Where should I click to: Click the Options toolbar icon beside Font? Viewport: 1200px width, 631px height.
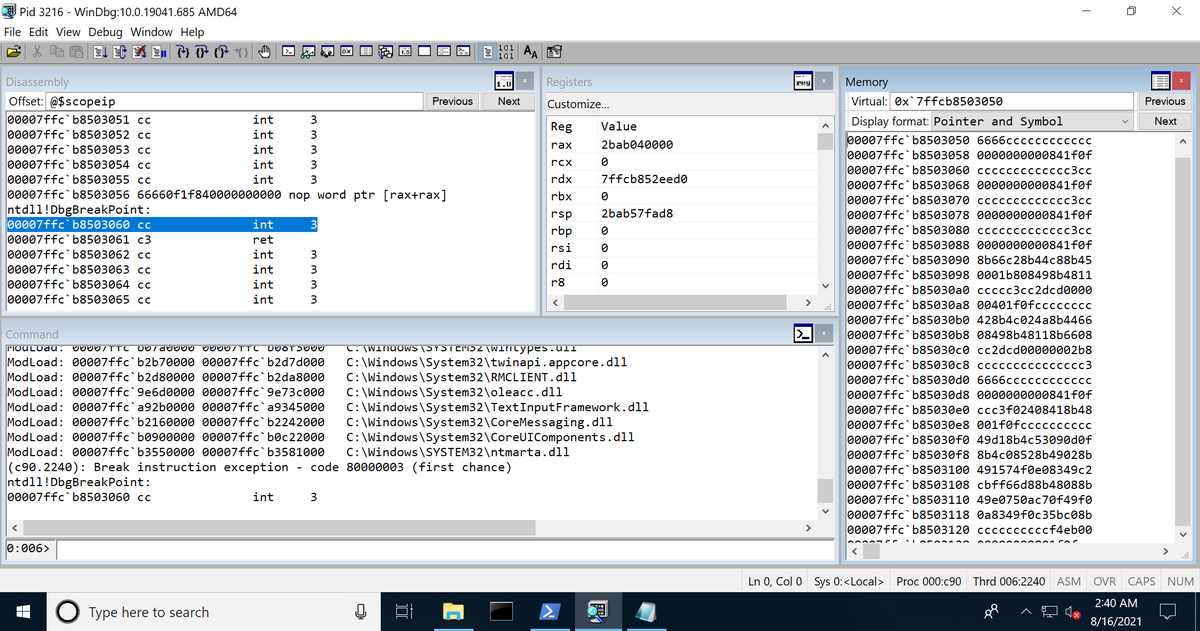pyautogui.click(x=553, y=51)
